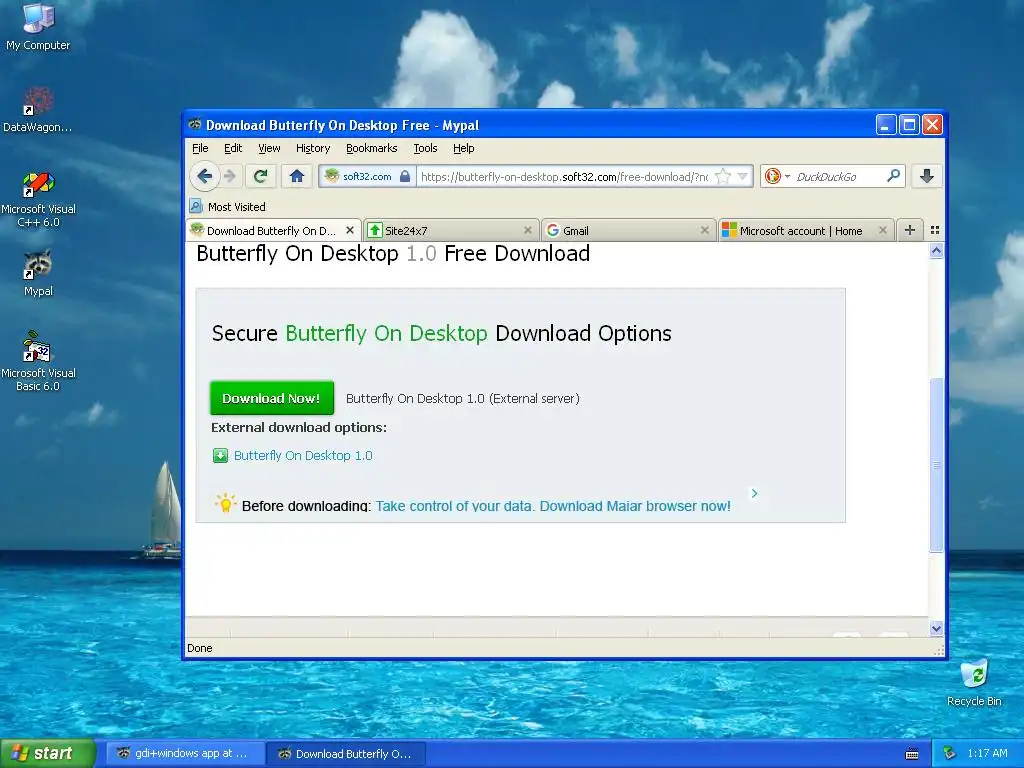
Task: Open a new tab with the plus button
Action: point(909,230)
